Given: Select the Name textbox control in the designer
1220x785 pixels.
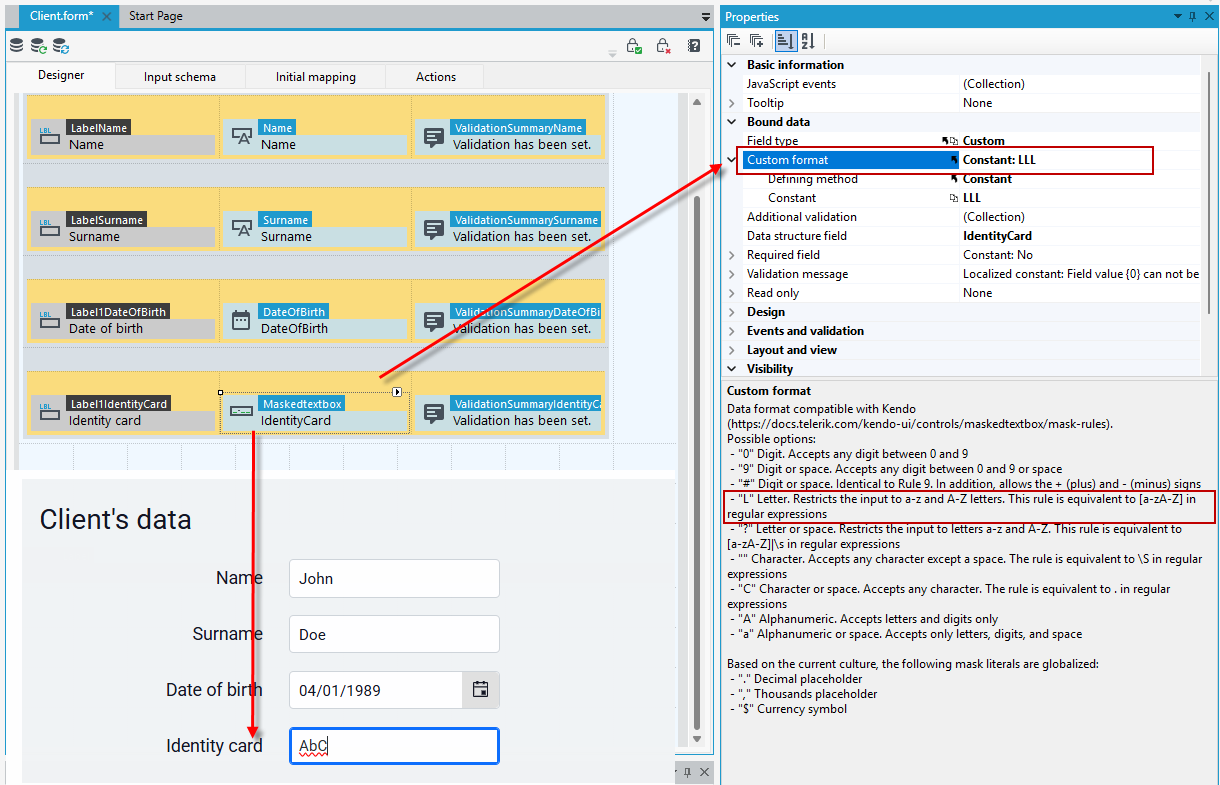Looking at the screenshot, I should click(315, 137).
